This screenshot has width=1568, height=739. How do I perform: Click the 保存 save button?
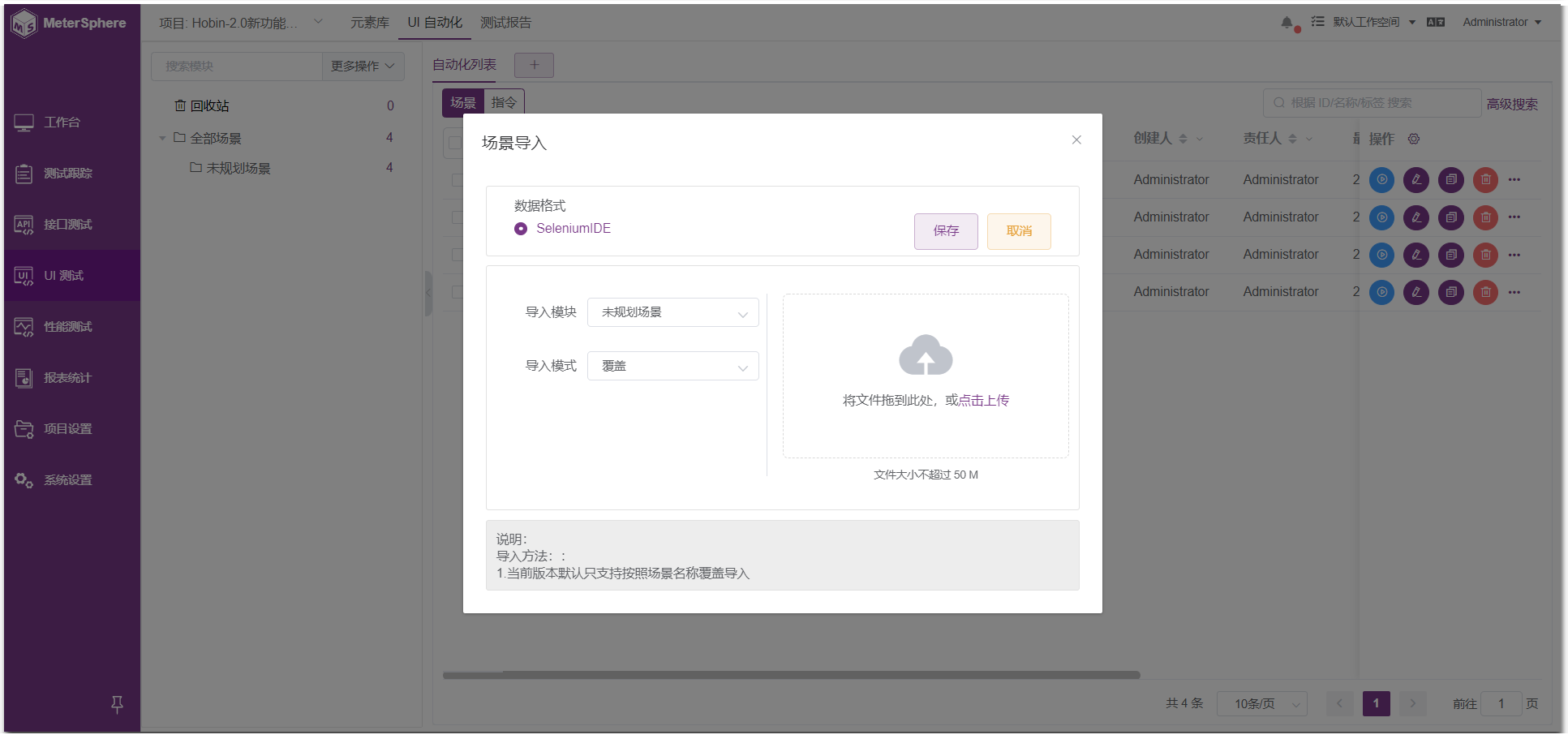pos(946,231)
